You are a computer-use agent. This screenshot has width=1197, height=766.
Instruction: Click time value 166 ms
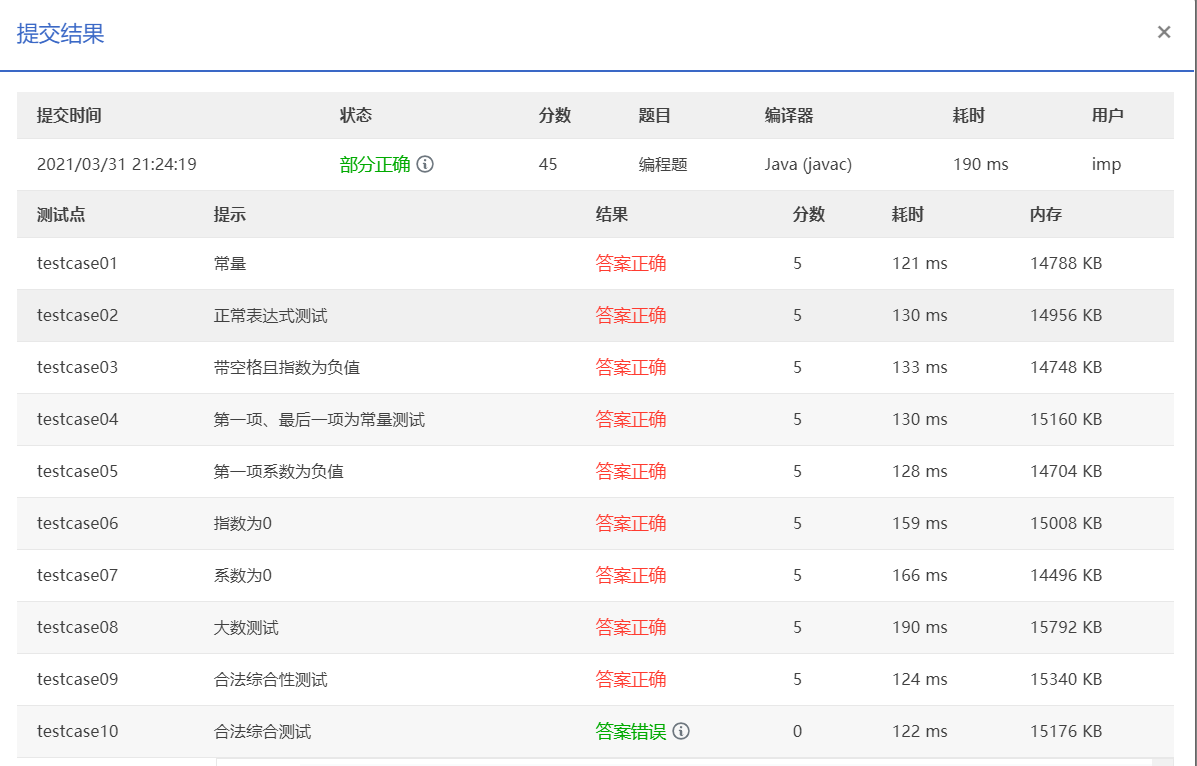tap(919, 575)
